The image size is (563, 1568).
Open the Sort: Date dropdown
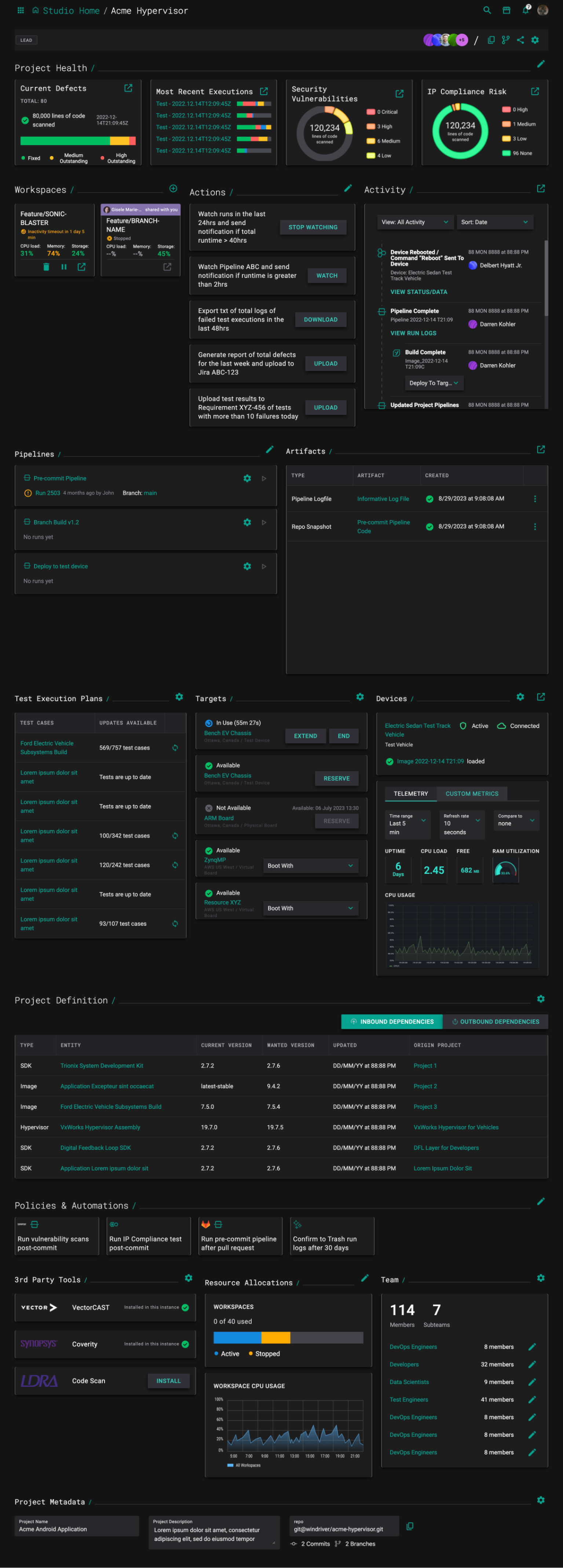[x=494, y=222]
